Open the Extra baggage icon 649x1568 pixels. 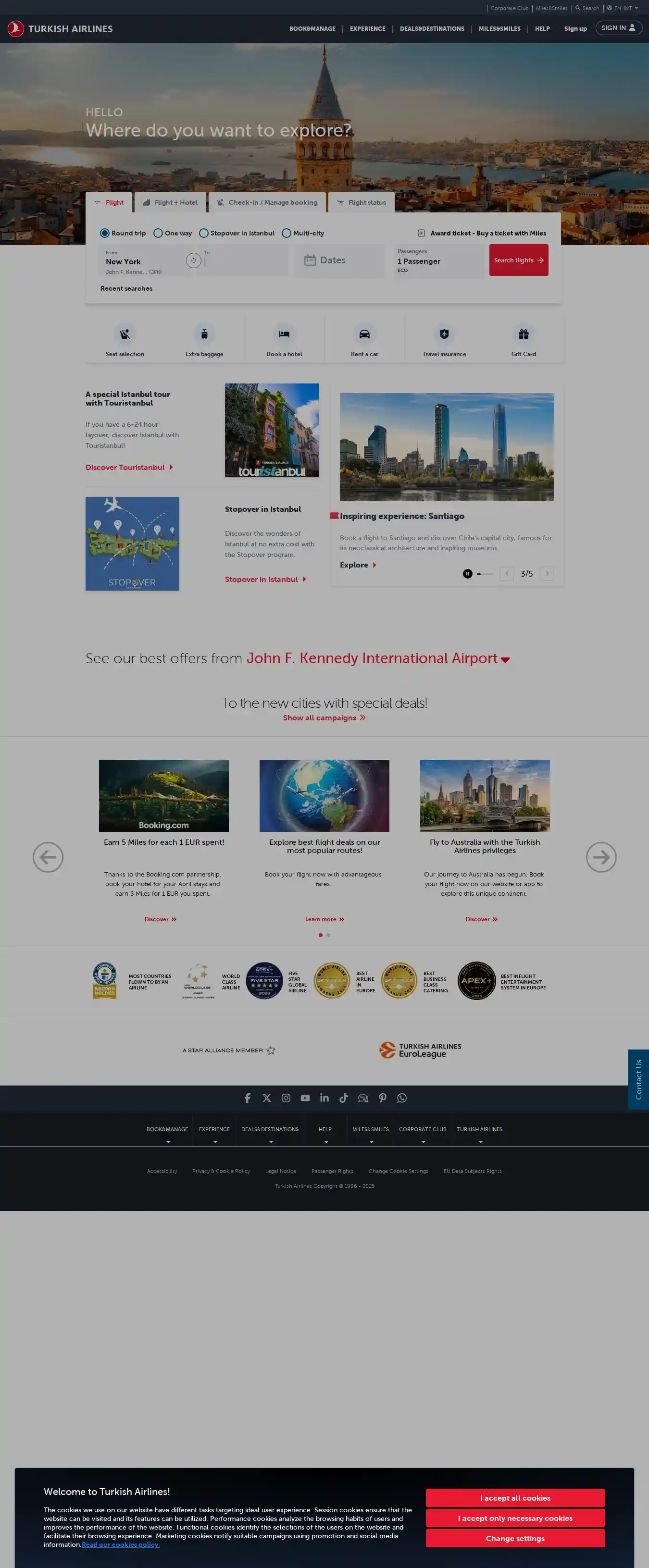point(204,334)
